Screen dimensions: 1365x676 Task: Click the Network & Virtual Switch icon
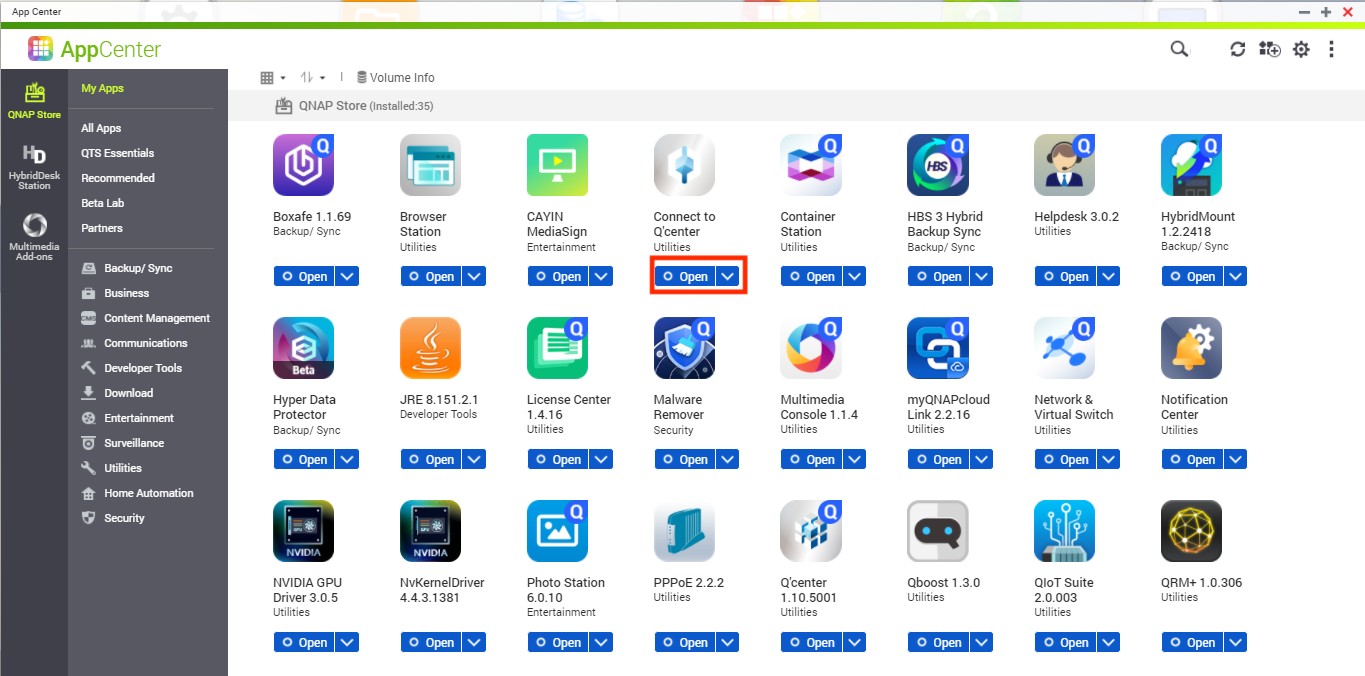pos(1065,348)
